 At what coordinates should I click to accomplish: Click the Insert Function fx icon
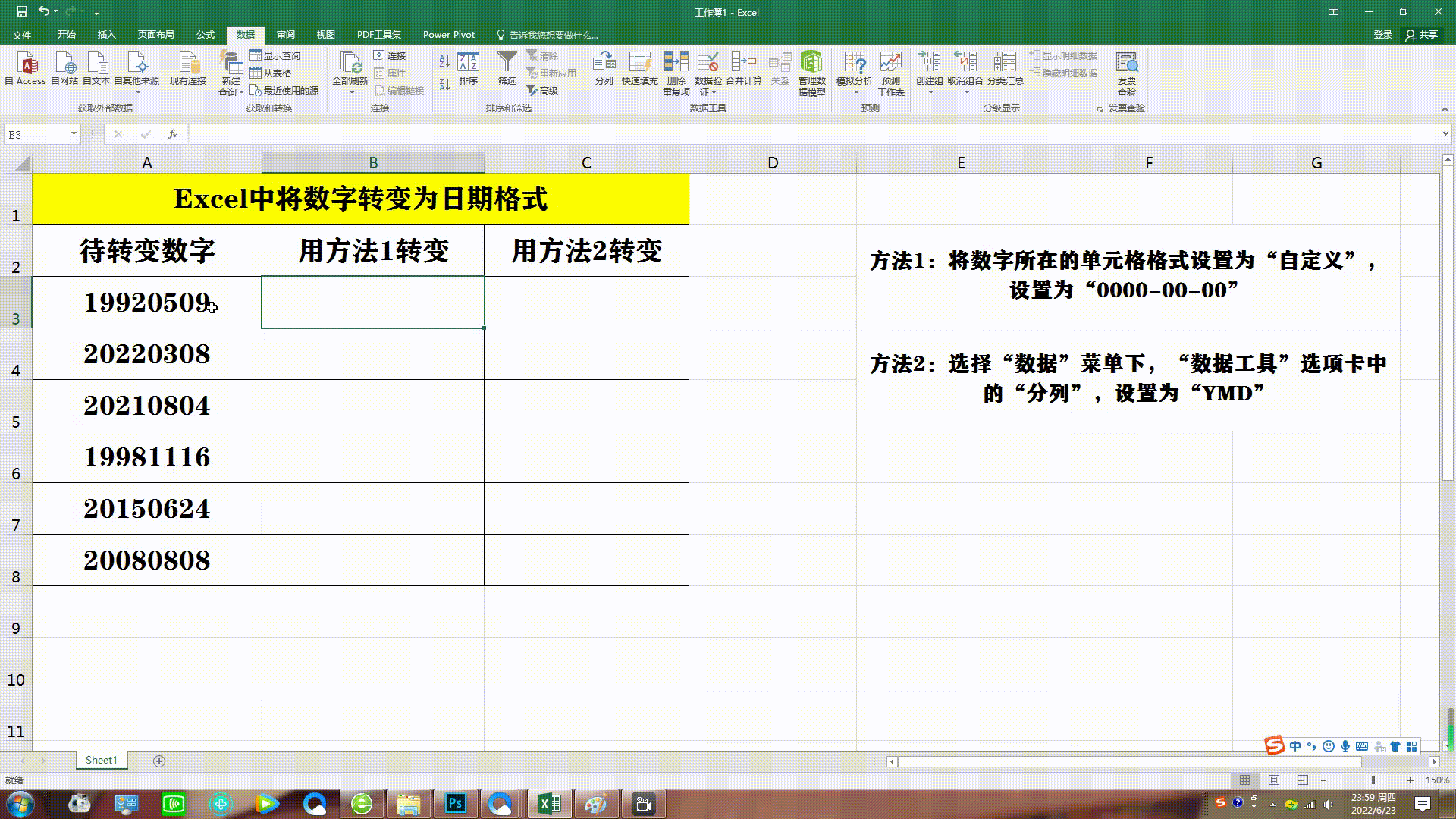173,134
